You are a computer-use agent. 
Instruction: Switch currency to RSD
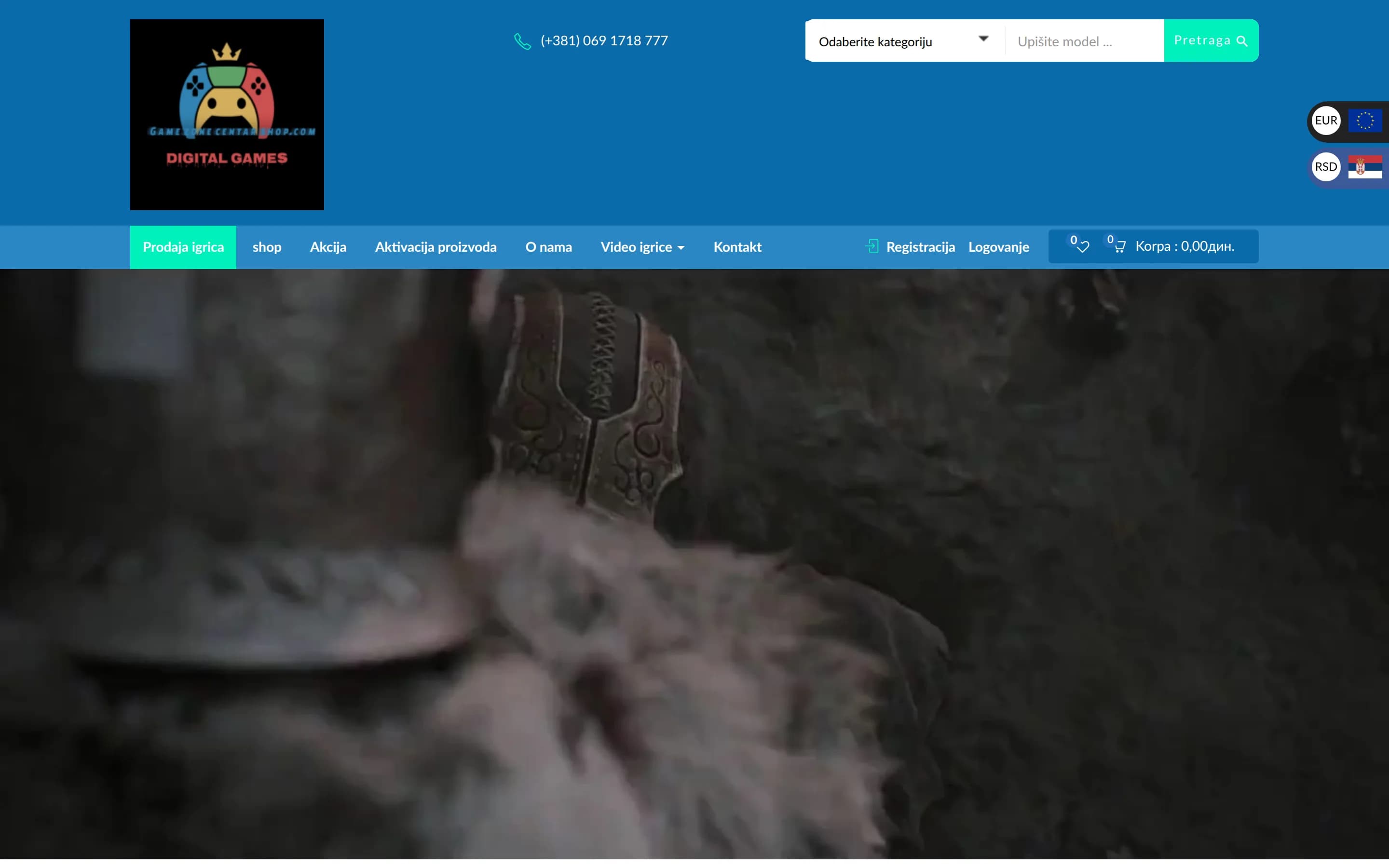pos(1326,167)
